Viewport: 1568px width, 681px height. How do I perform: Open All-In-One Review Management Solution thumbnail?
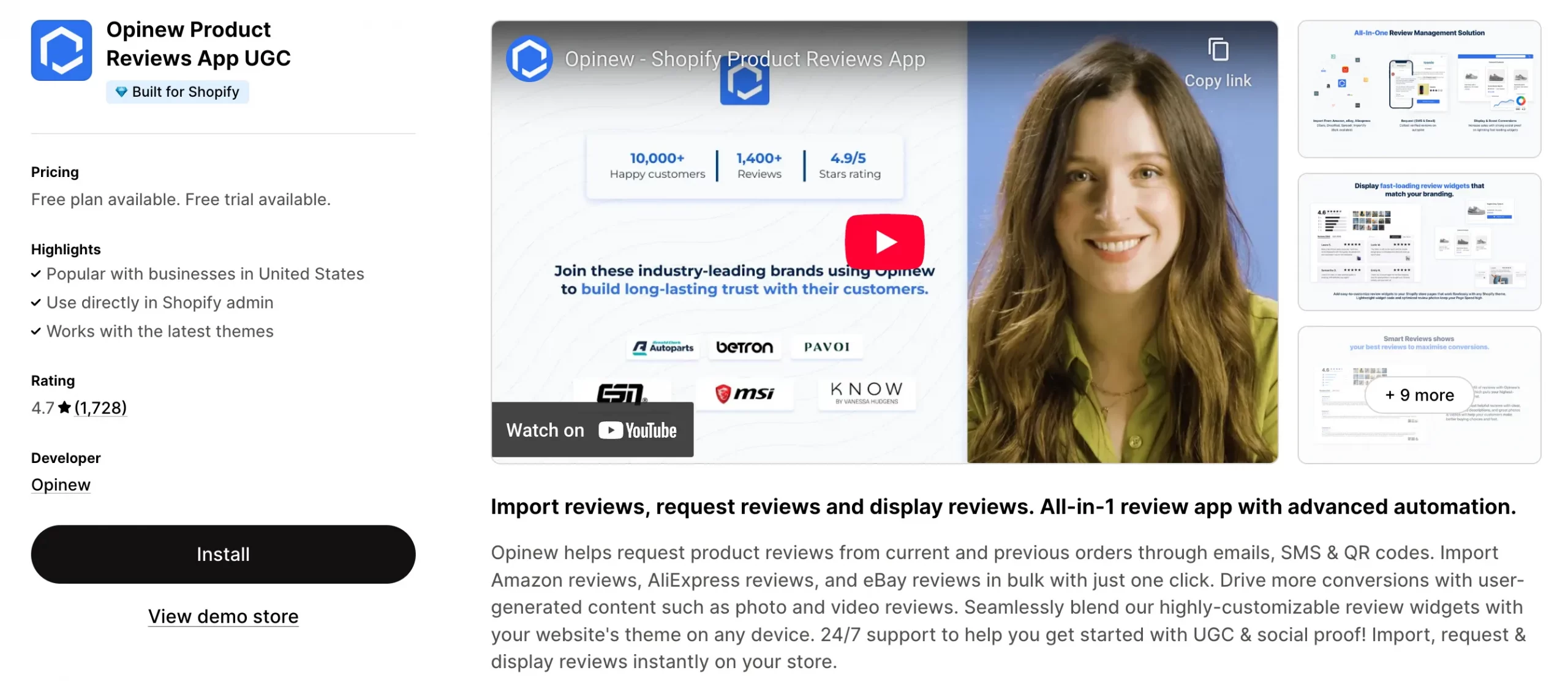click(1419, 89)
